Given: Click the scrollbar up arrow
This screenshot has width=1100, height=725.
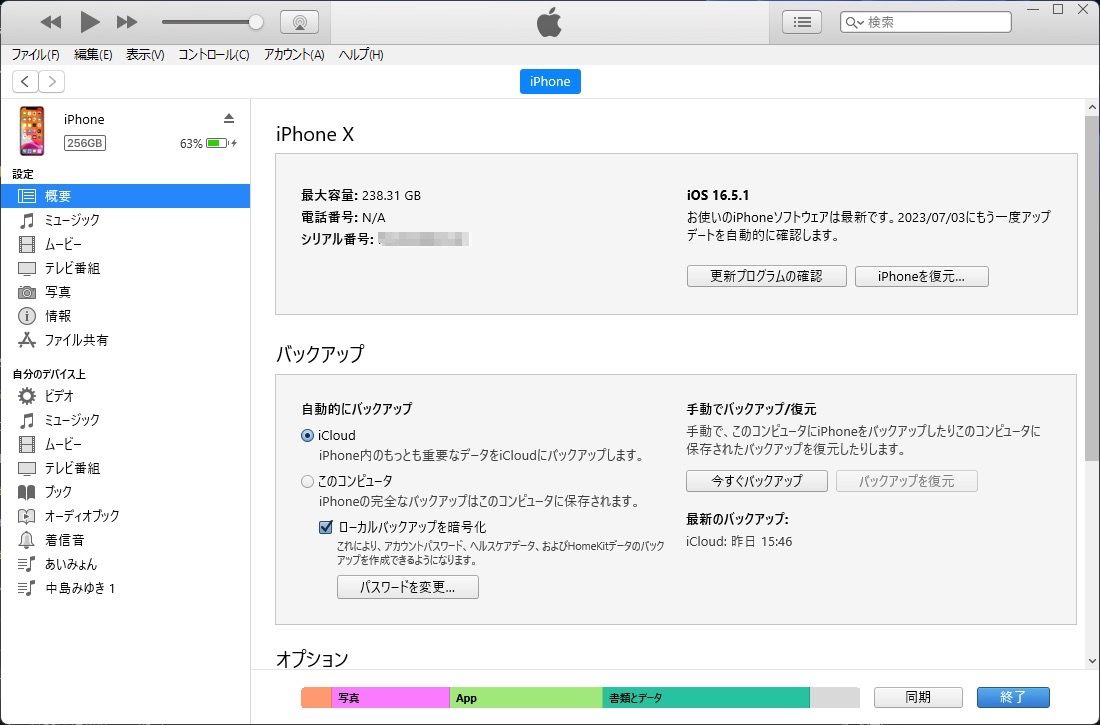Looking at the screenshot, I should click(1092, 107).
